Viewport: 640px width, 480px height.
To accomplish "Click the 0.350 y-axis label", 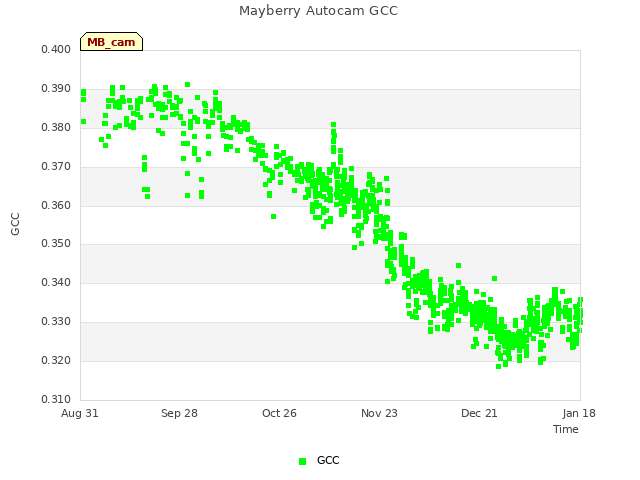I will click(x=56, y=243).
